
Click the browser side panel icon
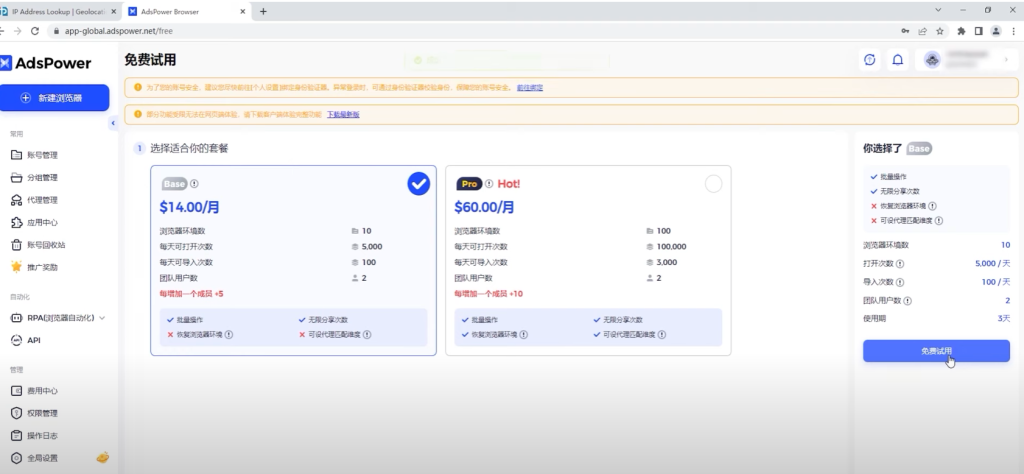tap(979, 31)
